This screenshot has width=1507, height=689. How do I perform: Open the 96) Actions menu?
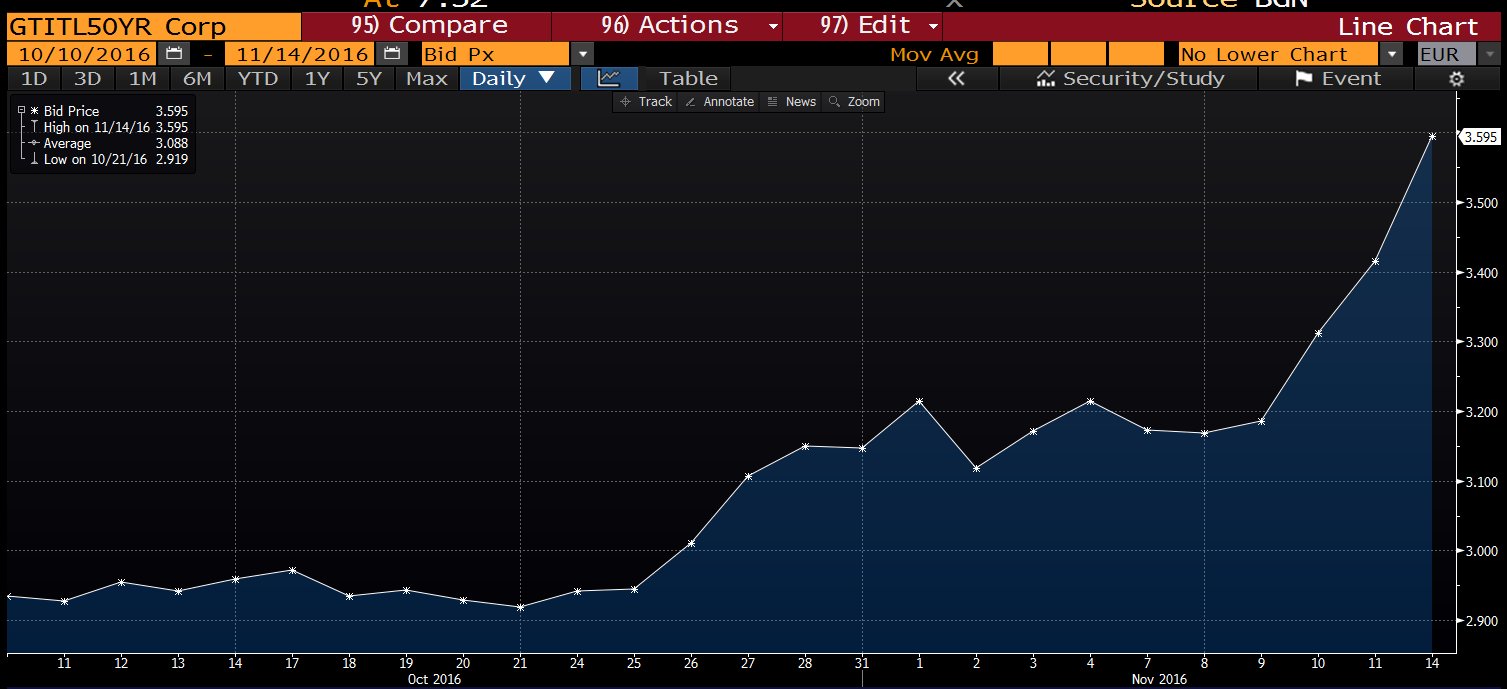(667, 26)
